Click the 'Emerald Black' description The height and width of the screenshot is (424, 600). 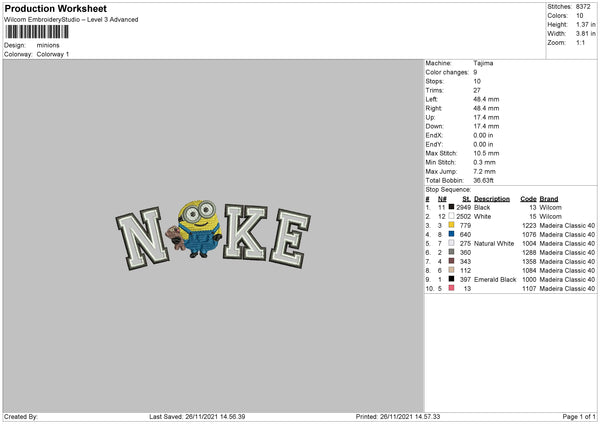click(495, 279)
